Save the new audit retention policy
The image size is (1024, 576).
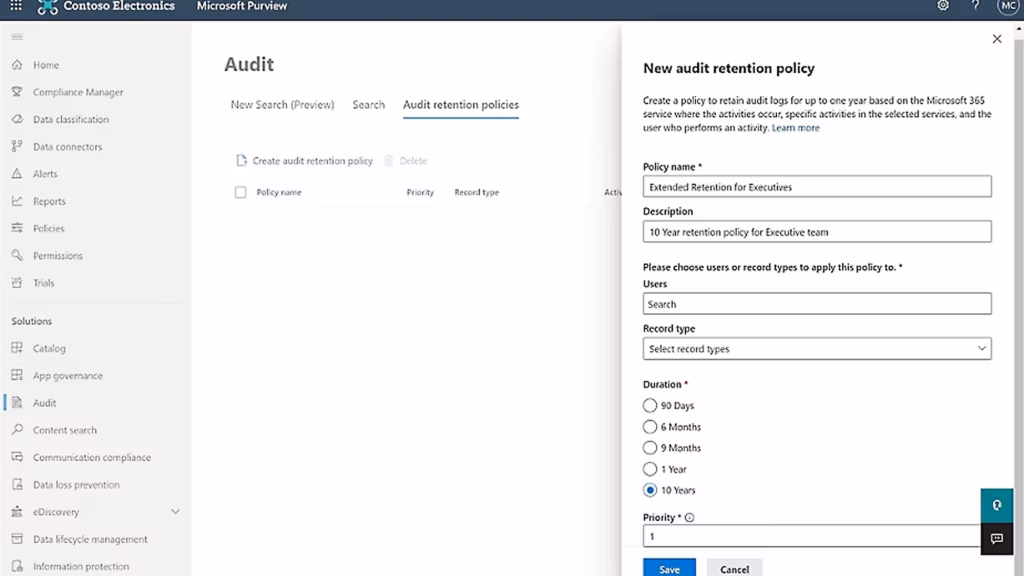point(668,568)
